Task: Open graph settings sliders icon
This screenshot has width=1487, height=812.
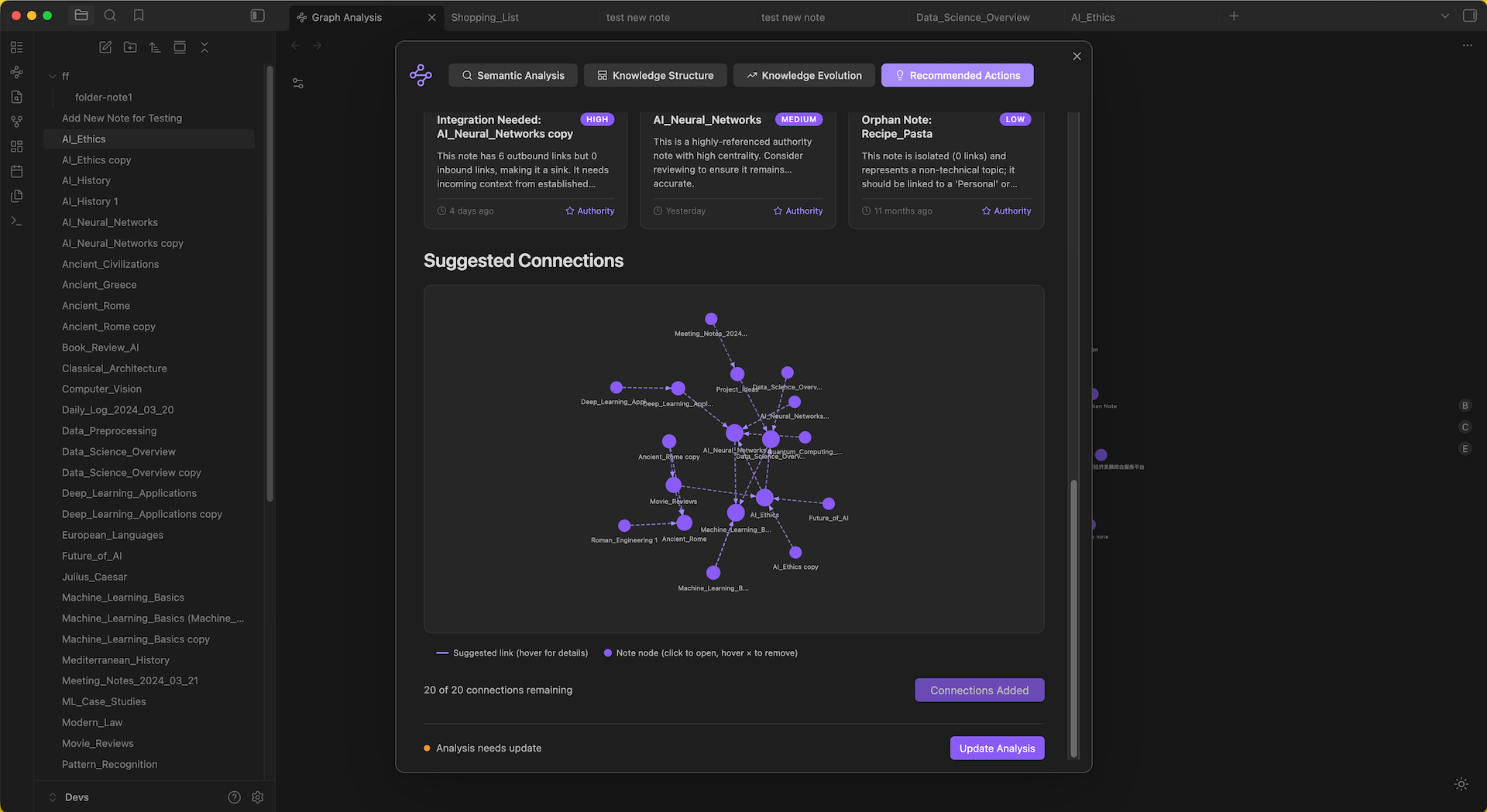Action: [x=298, y=83]
